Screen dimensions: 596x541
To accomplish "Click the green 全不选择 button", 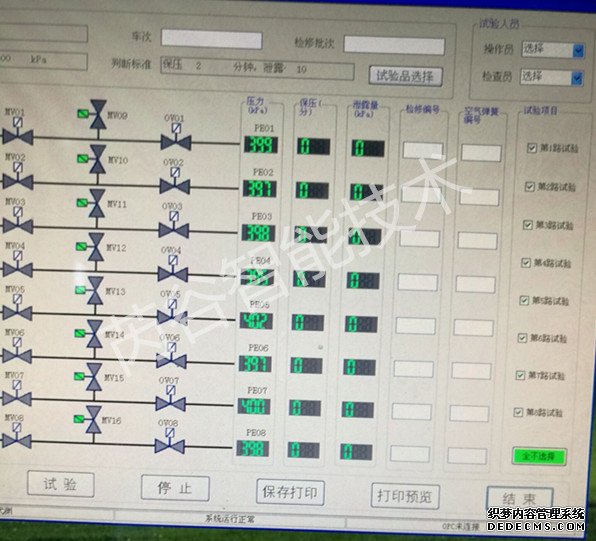I will 539,456.
